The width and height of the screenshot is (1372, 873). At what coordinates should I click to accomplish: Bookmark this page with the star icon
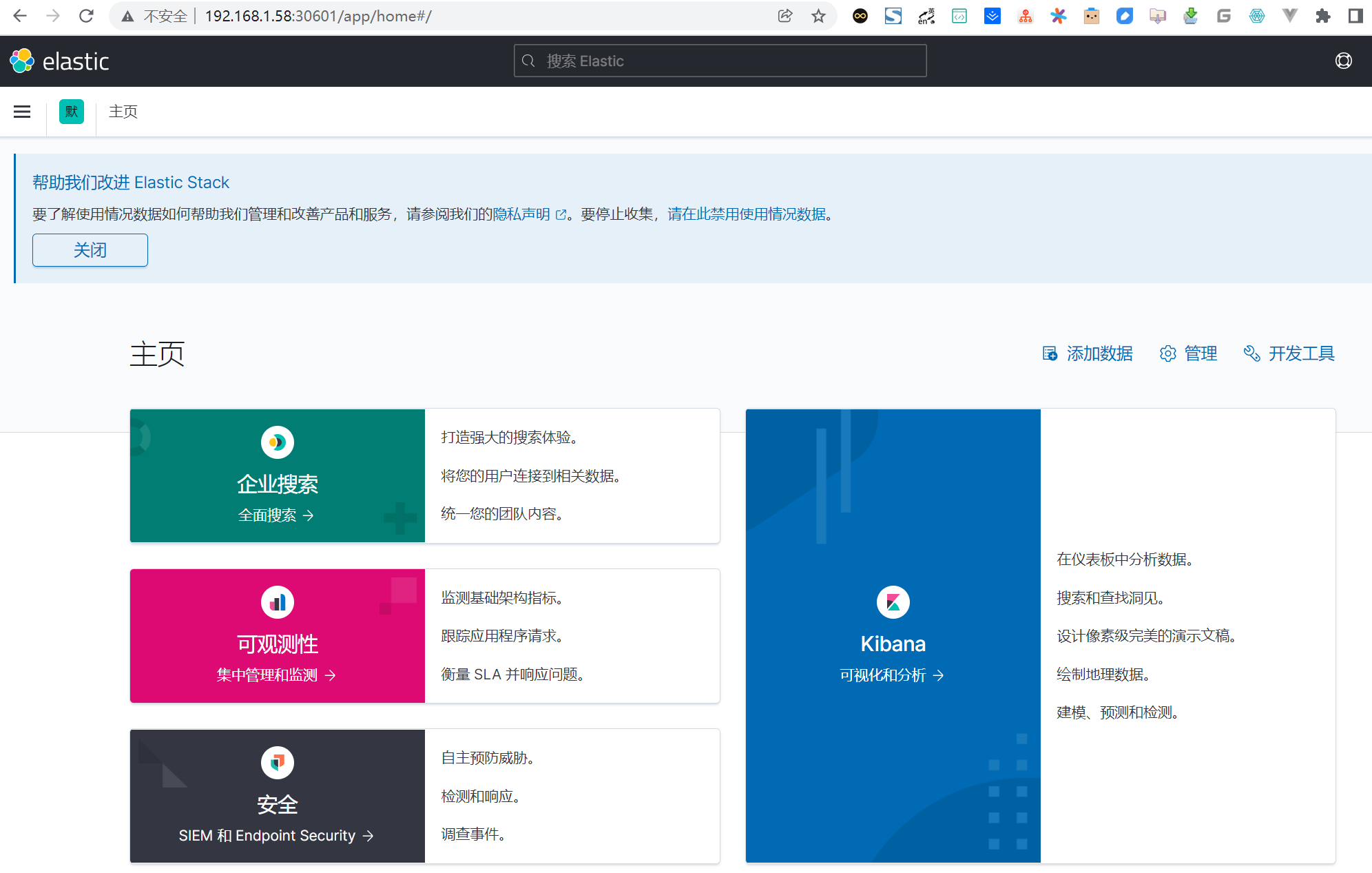[x=818, y=16]
